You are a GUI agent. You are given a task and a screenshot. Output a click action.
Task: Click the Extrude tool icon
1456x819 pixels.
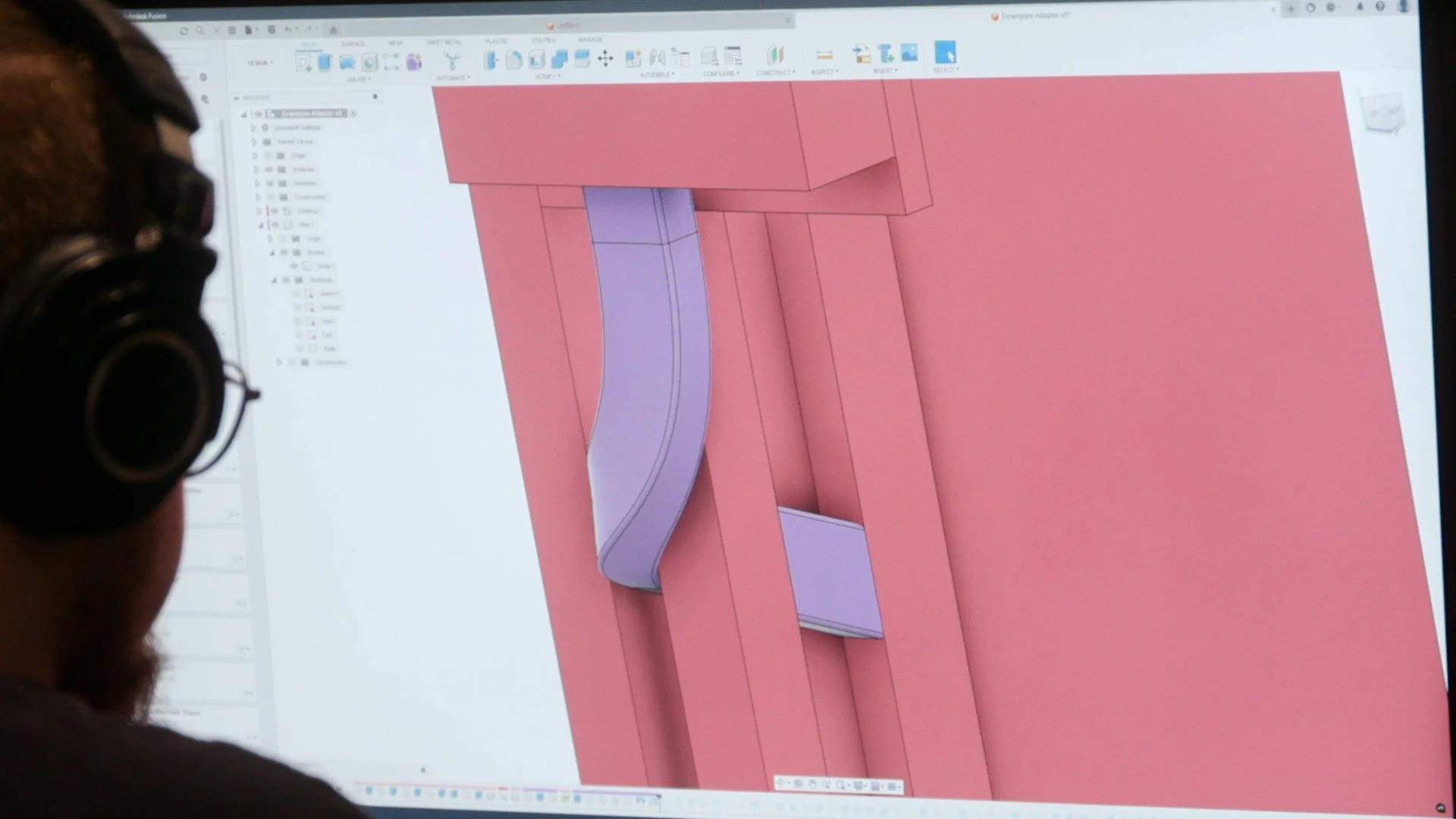pos(325,63)
